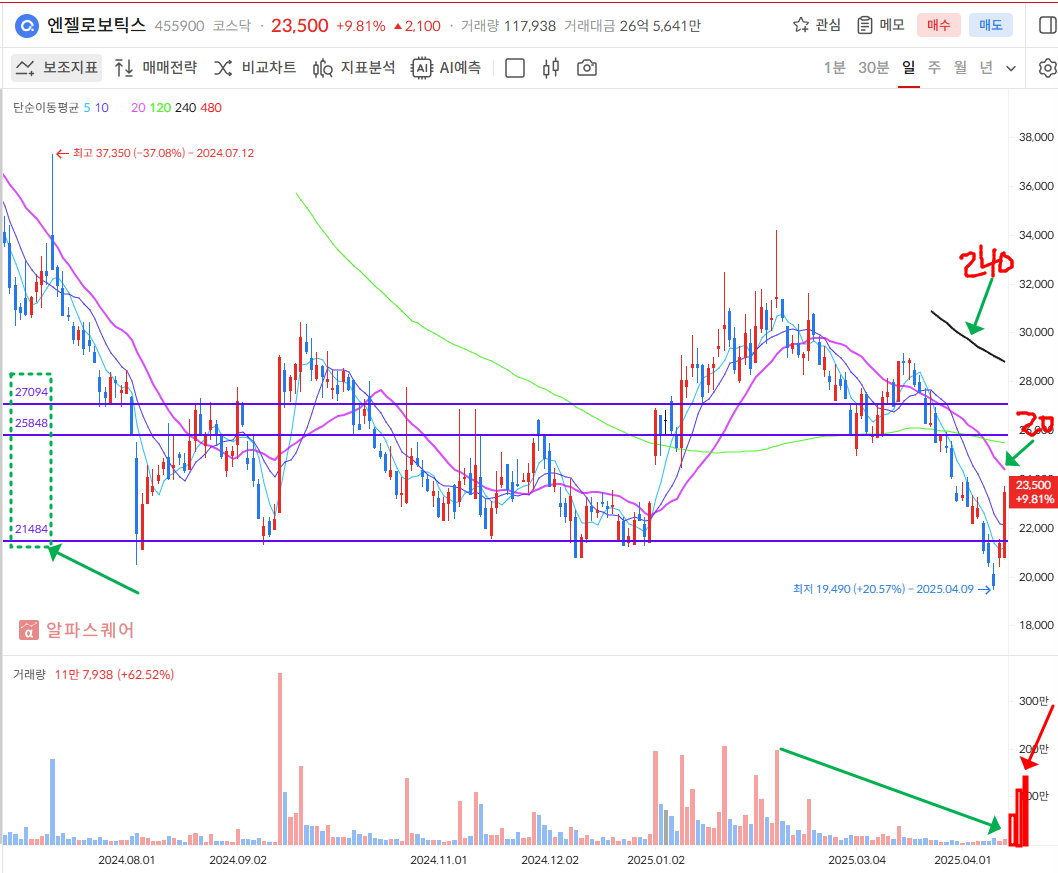Image resolution: width=1058 pixels, height=873 pixels.
Task: Switch to the 1분 timeframe
Action: click(834, 67)
